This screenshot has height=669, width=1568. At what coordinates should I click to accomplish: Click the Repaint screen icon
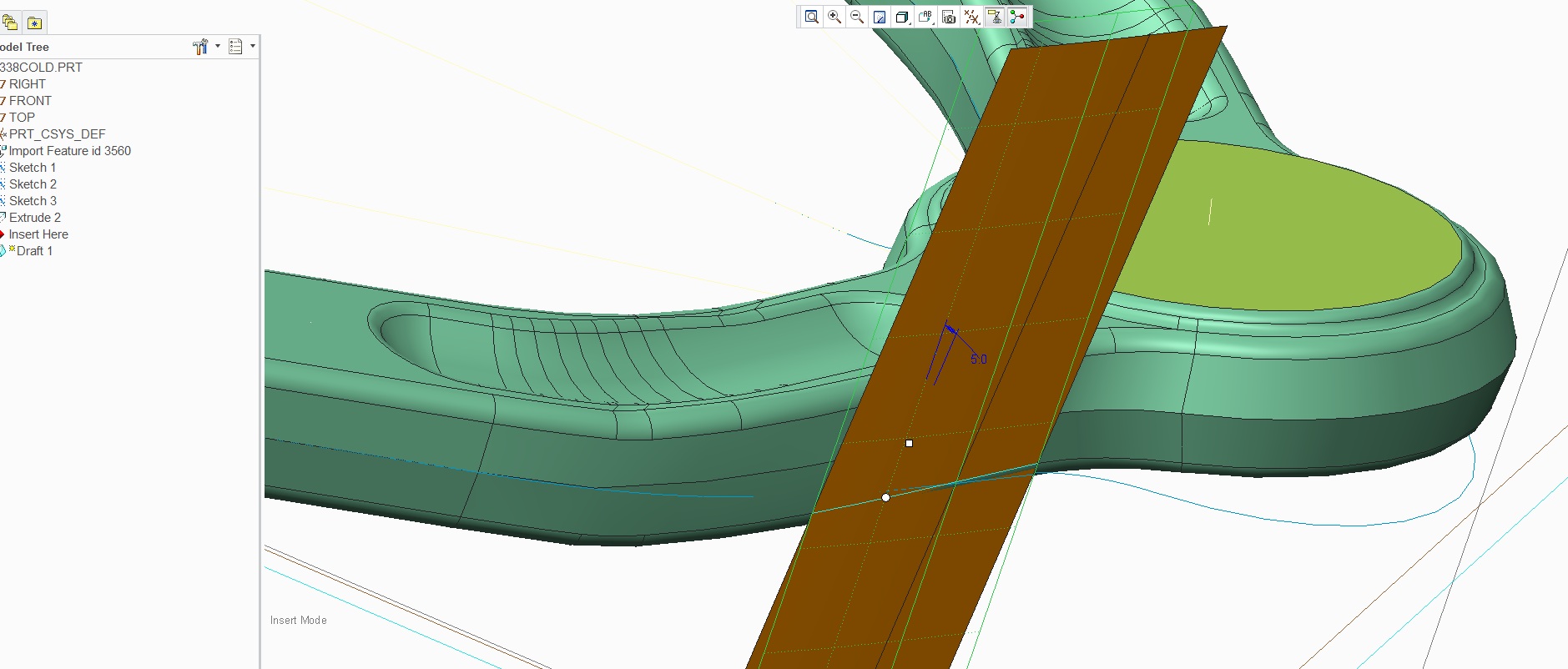pos(880,17)
